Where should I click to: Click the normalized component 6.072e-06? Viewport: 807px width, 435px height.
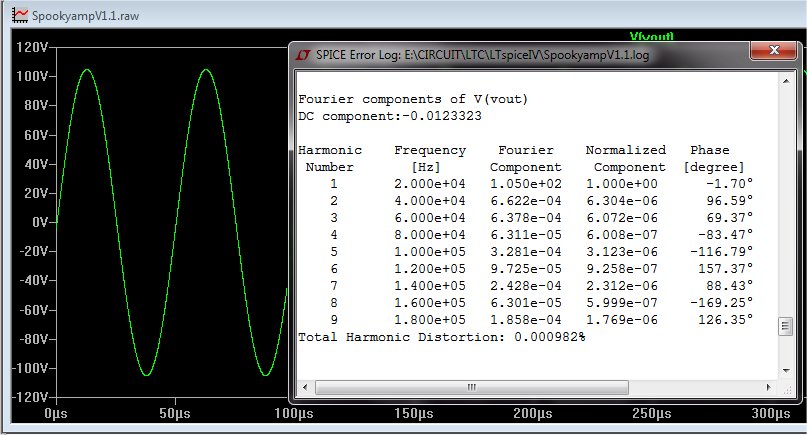[x=622, y=218]
